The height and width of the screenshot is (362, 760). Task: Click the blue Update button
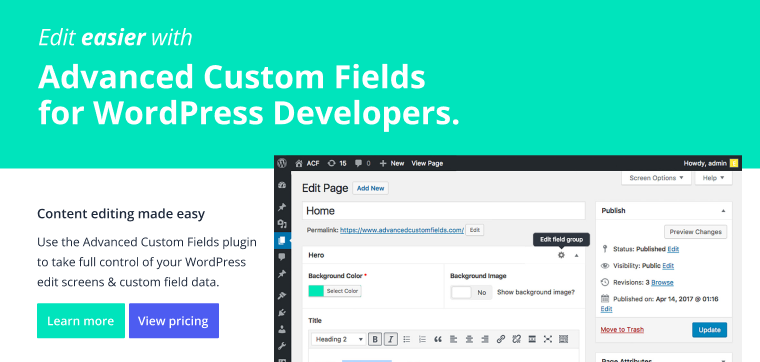tap(710, 330)
